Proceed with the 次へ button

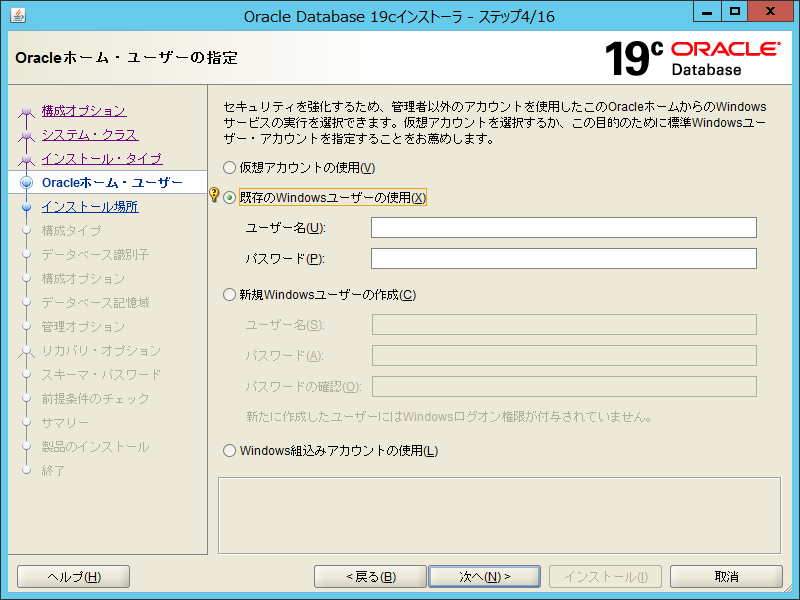click(485, 577)
